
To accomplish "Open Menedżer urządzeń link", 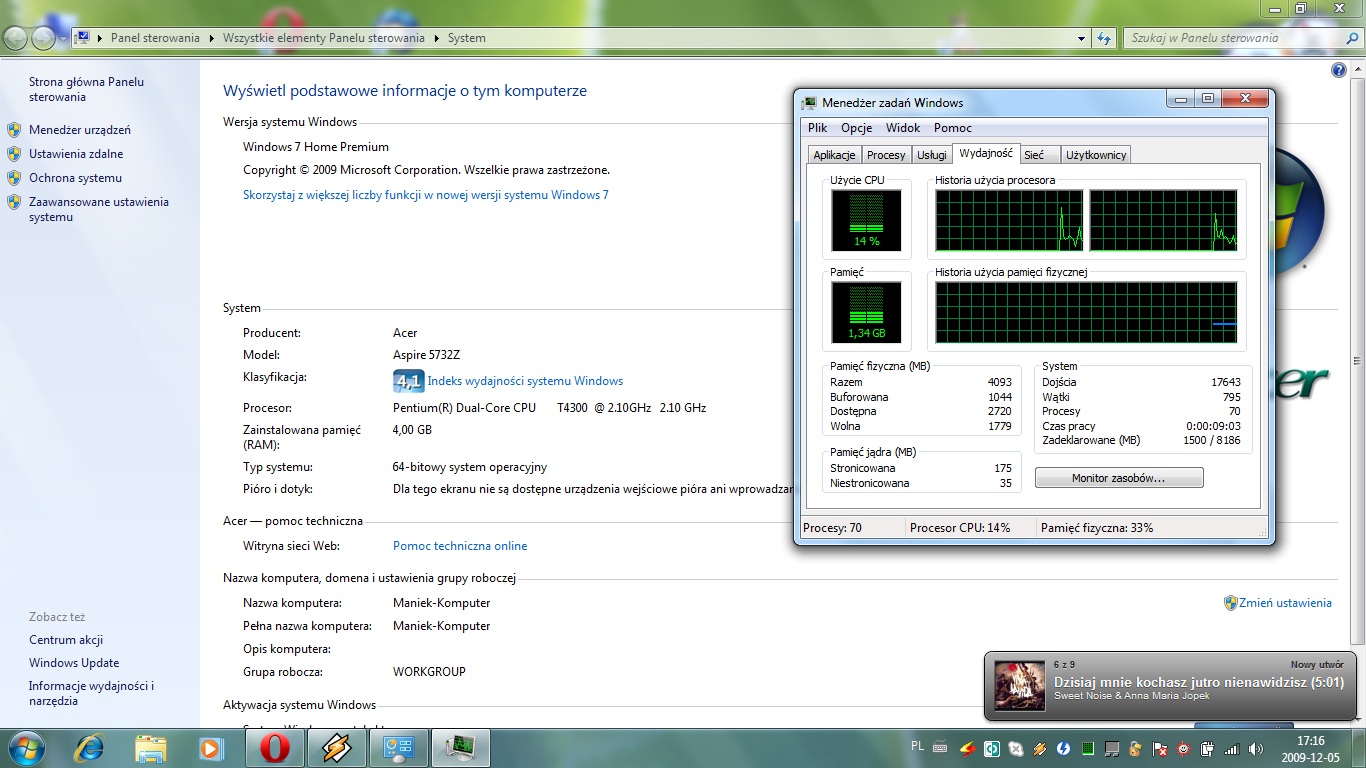I will tap(80, 130).
